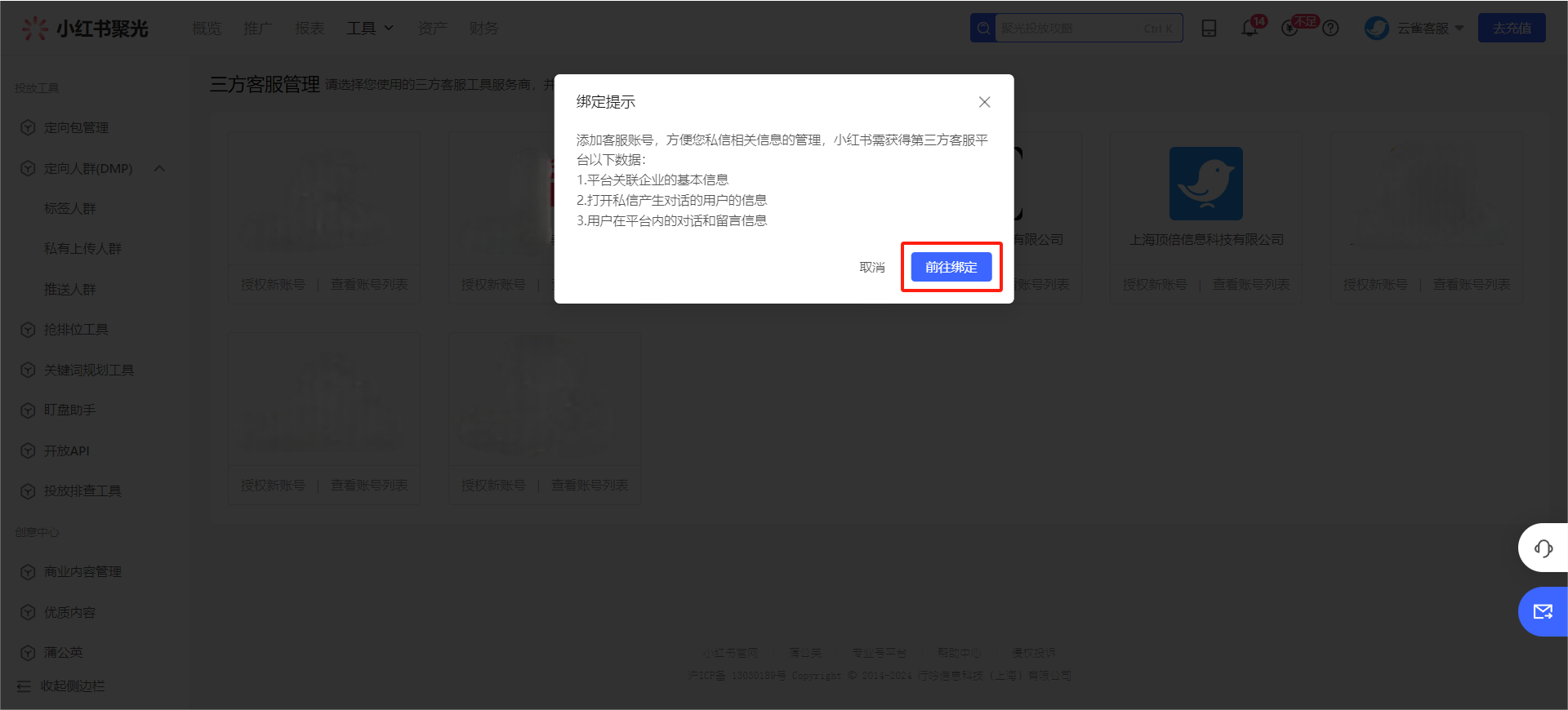Select 私有上传人群 in sidebar
Image resolution: width=1568 pixels, height=710 pixels.
click(82, 248)
